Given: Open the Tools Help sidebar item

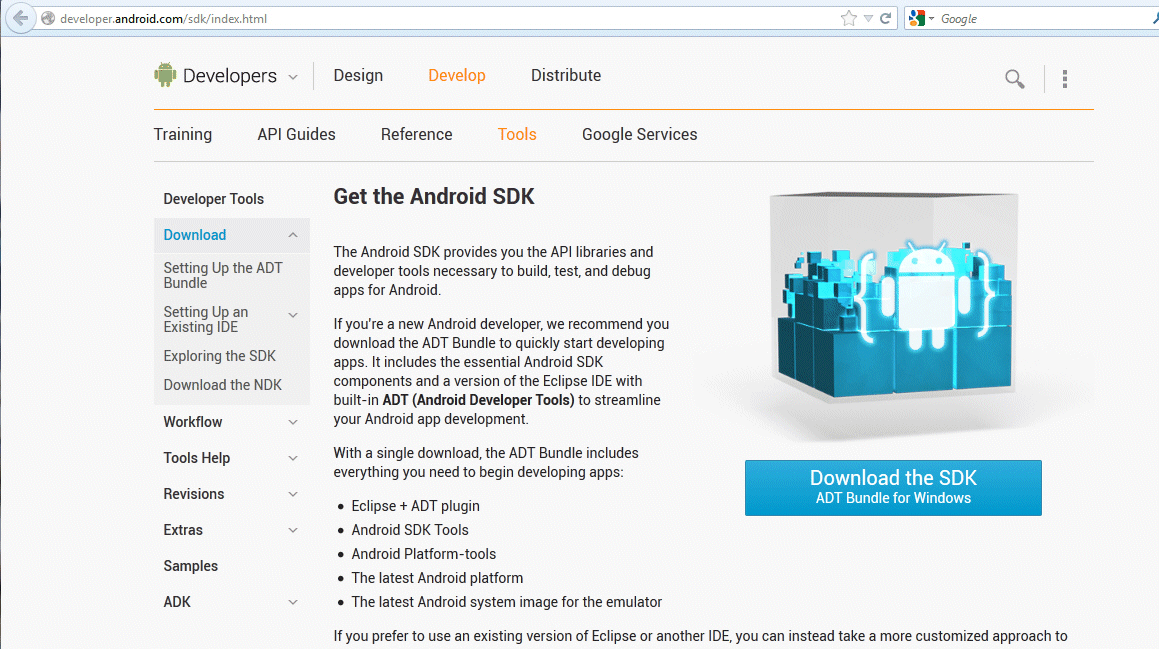Looking at the screenshot, I should (197, 458).
